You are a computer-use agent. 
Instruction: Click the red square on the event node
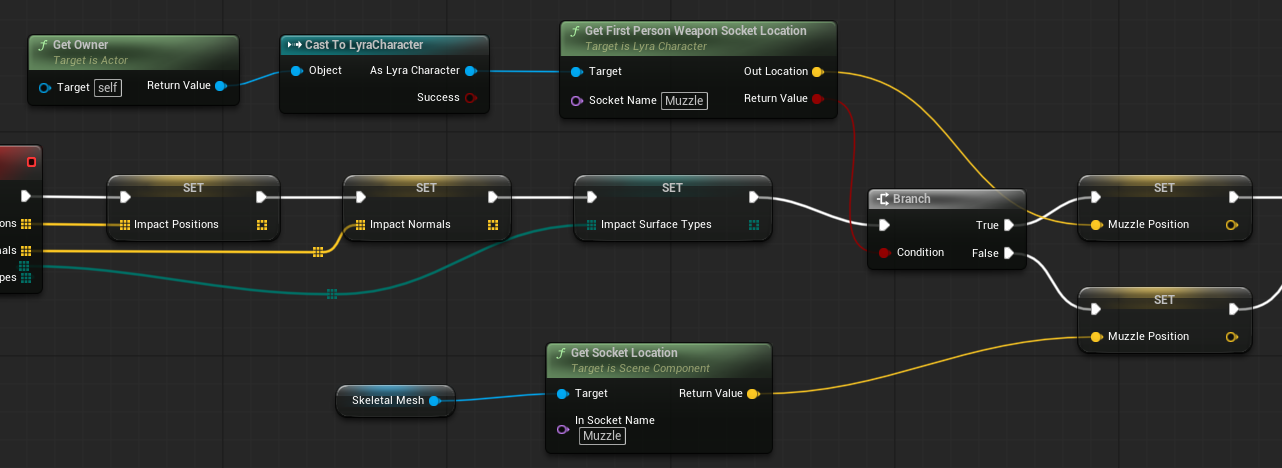click(x=31, y=162)
